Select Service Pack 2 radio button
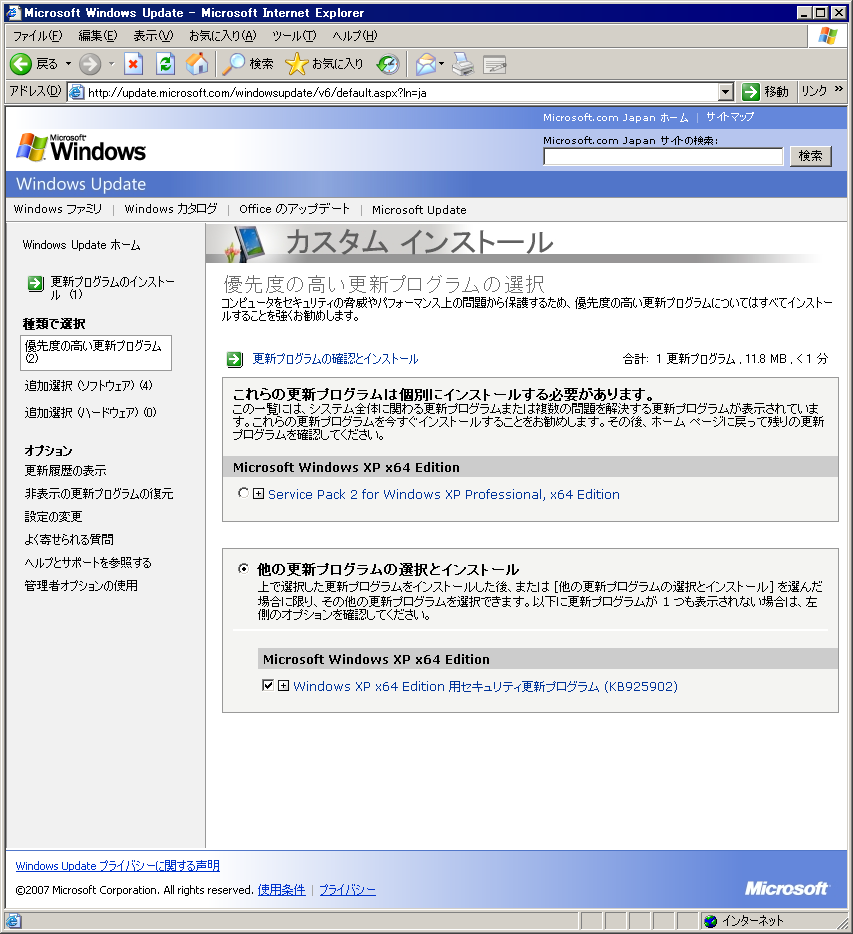Image resolution: width=853 pixels, height=934 pixels. [244, 494]
